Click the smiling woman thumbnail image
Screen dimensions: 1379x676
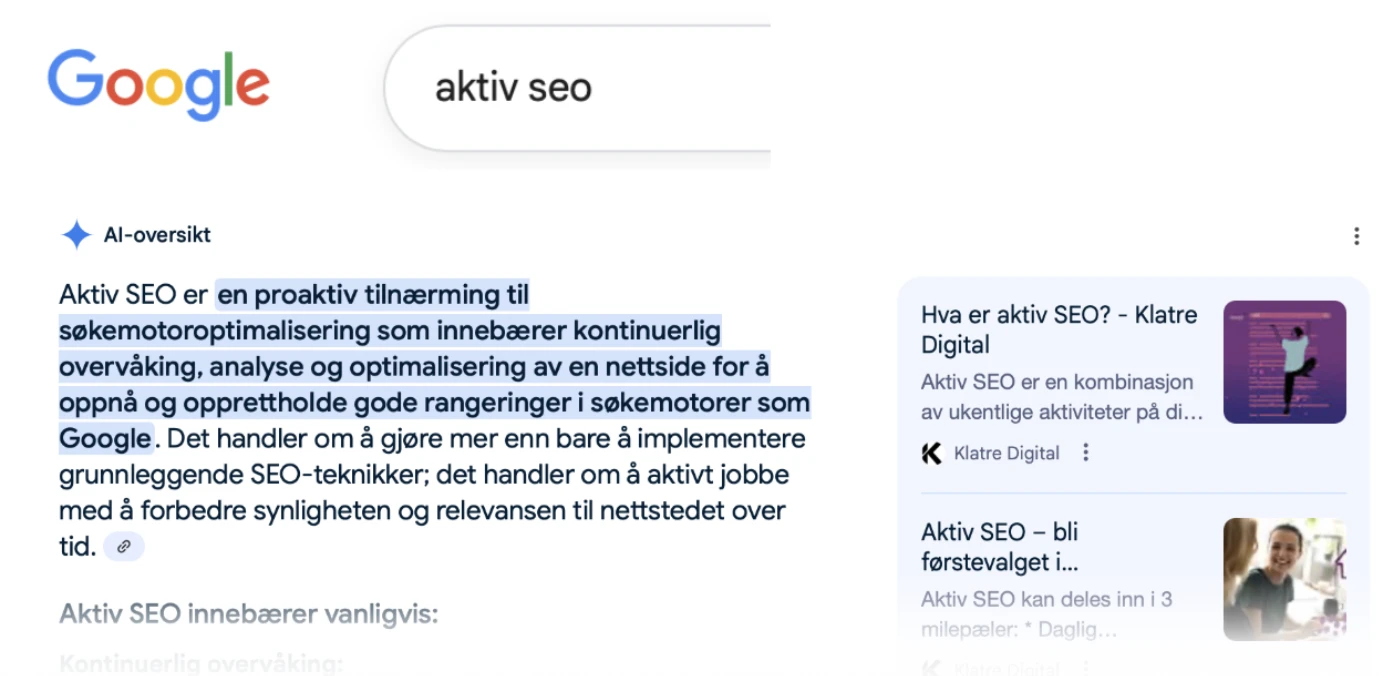[1284, 578]
